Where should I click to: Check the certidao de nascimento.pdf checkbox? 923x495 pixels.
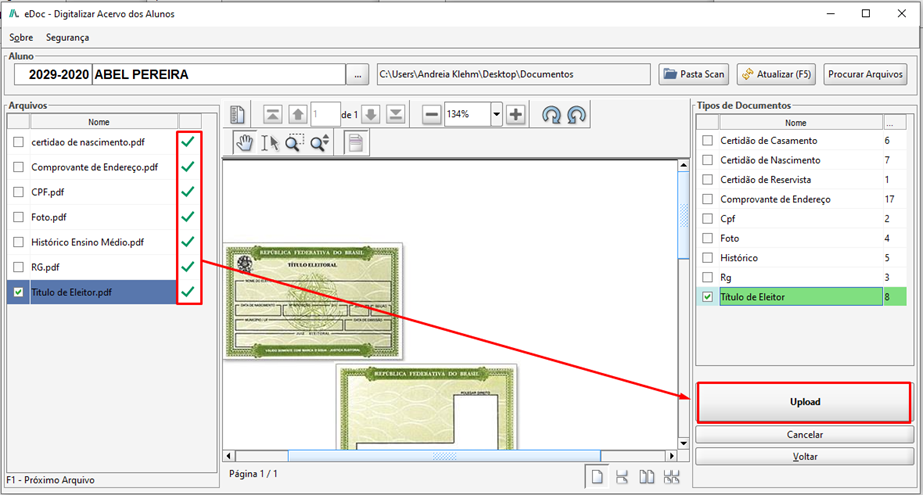click(x=18, y=142)
